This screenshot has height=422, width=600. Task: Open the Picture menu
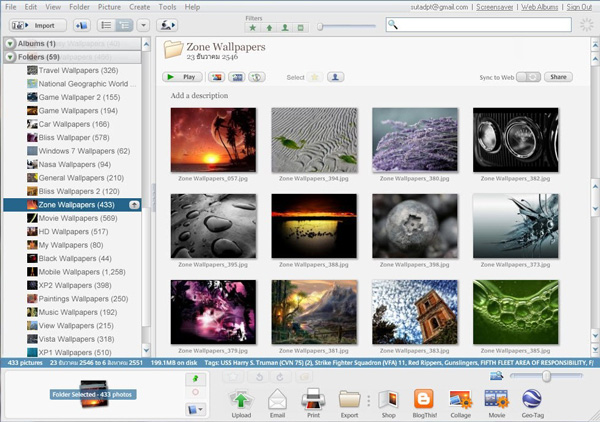109,7
